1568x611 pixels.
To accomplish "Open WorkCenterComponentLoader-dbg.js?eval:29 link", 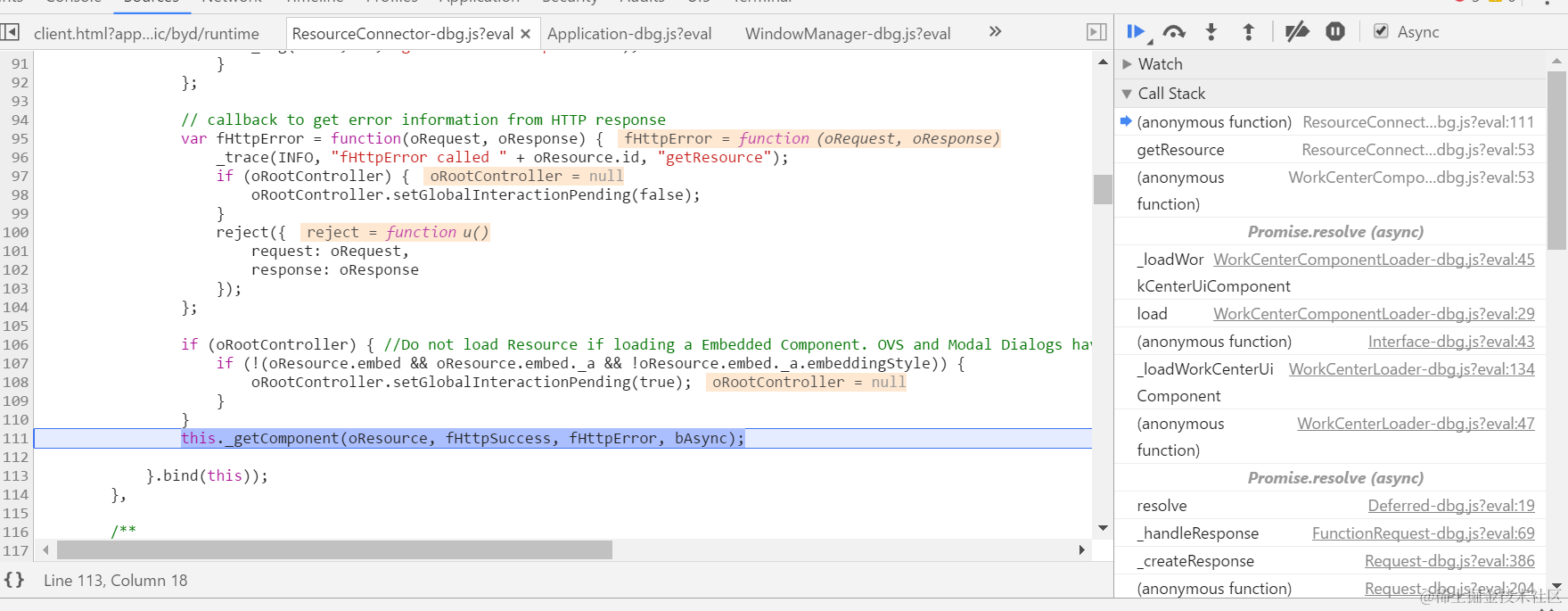I will tap(1374, 314).
